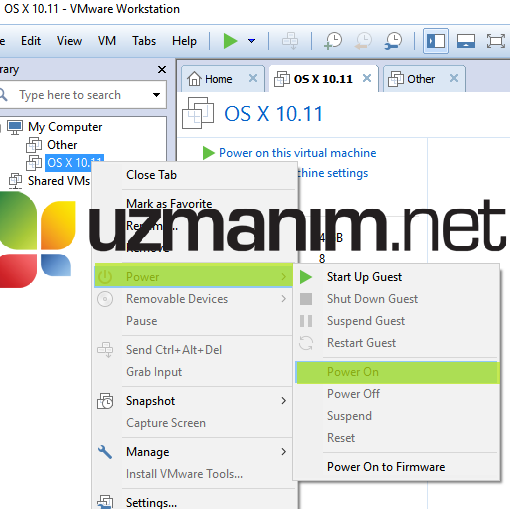Screen dimensions: 510x509
Task: Click the Revert to Snapshot toolbar icon
Action: tap(363, 41)
